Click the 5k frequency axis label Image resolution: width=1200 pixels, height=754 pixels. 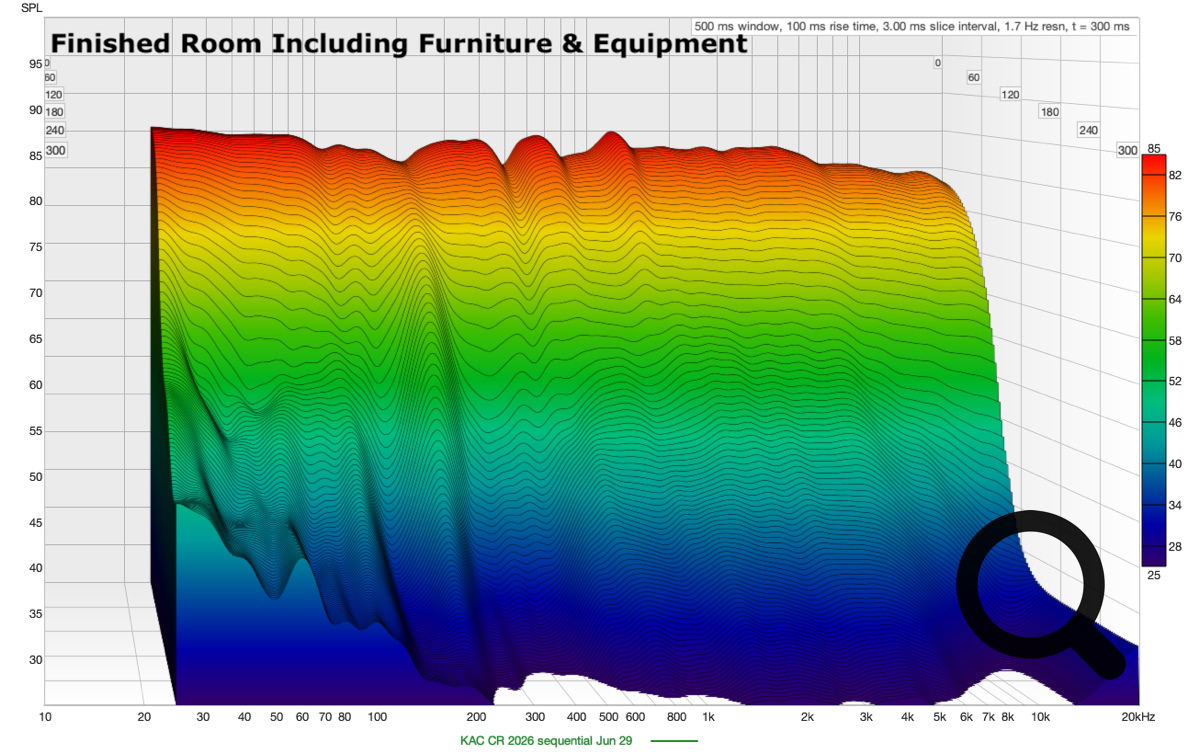(x=940, y=718)
